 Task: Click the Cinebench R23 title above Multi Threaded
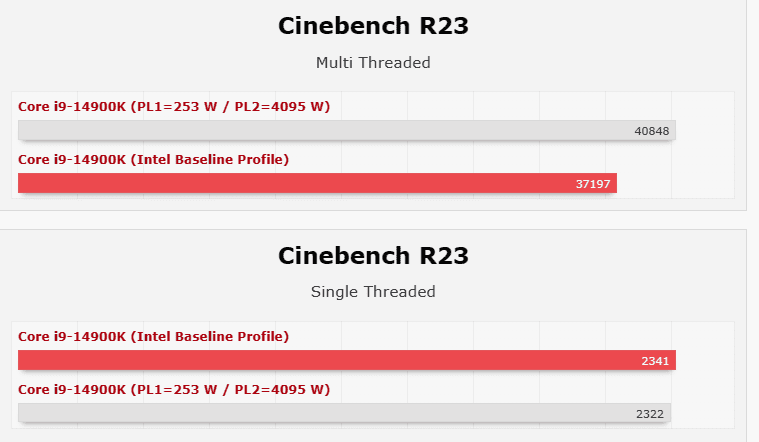pyautogui.click(x=373, y=26)
